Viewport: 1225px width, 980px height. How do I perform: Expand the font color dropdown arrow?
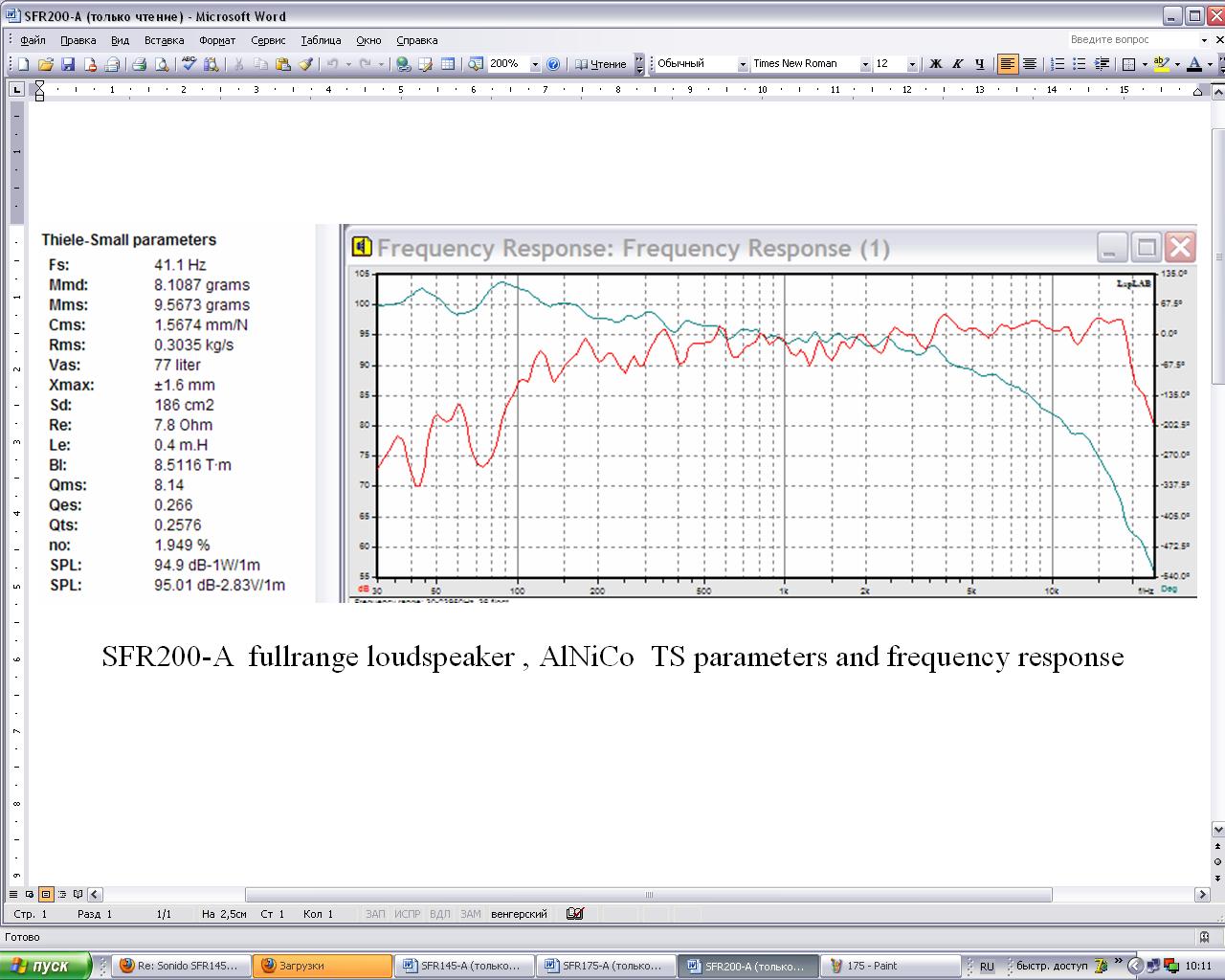(1210, 64)
